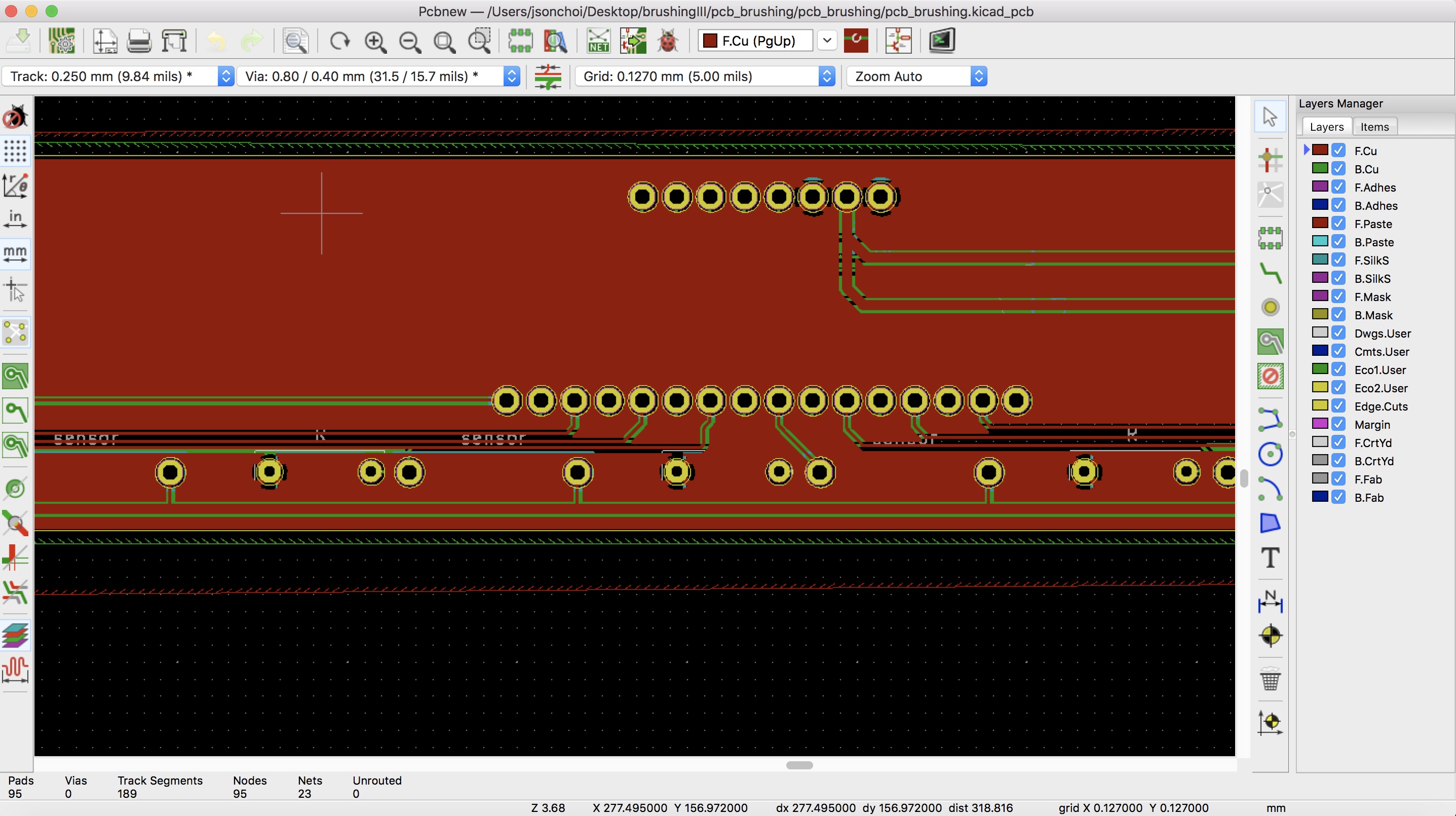Open the page settings icon
Viewport: 1456px width, 816px height.
click(x=104, y=41)
